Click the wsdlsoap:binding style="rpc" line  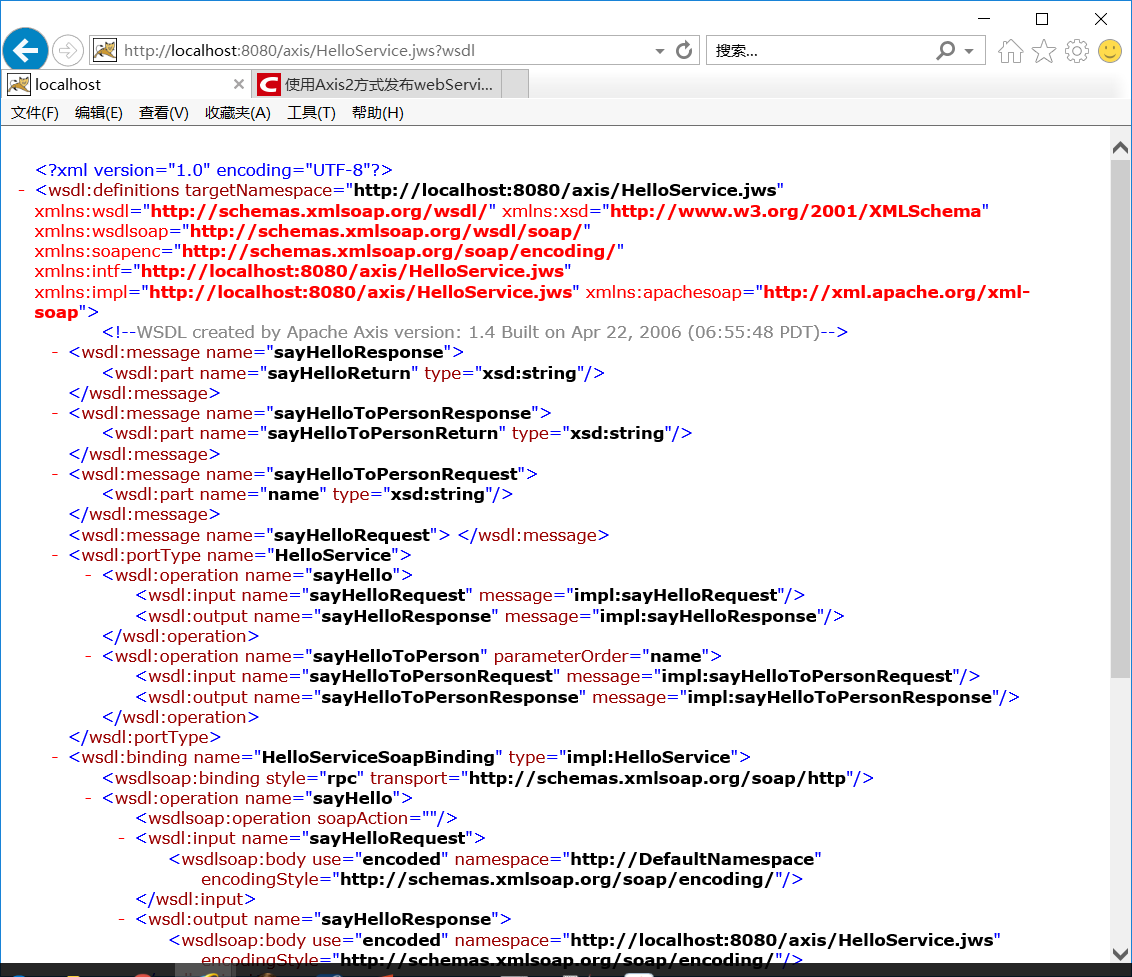(x=488, y=778)
